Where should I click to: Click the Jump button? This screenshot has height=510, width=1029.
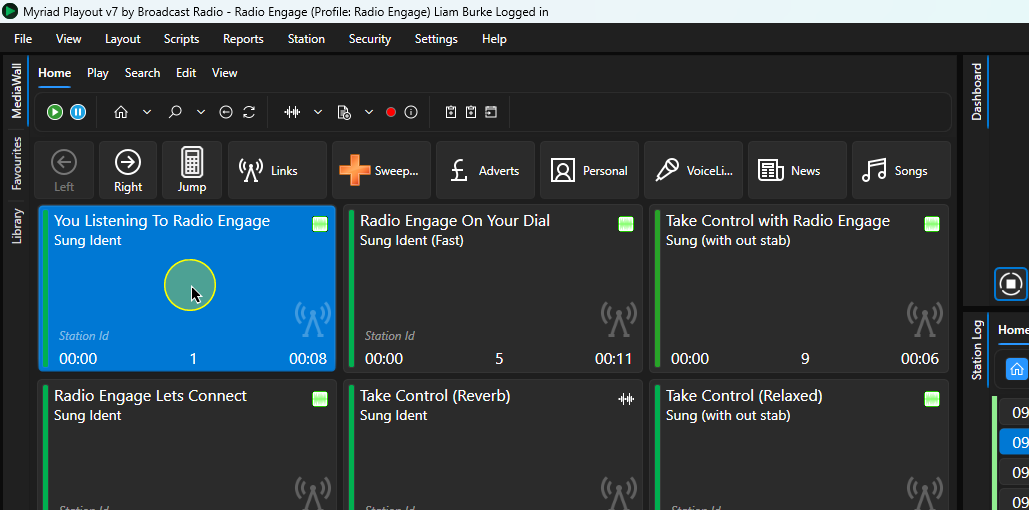tap(192, 170)
